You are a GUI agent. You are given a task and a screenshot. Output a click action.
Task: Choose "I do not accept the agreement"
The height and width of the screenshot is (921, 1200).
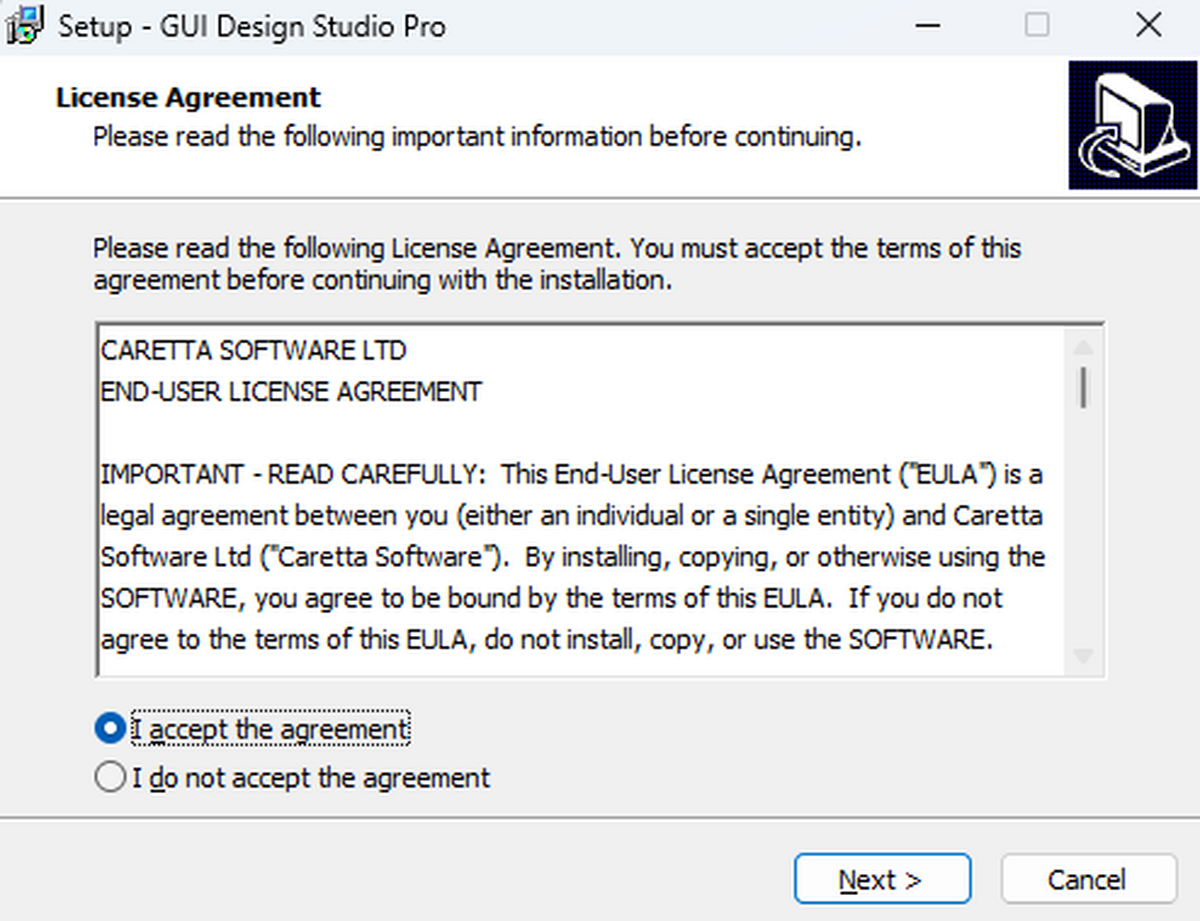click(x=110, y=777)
